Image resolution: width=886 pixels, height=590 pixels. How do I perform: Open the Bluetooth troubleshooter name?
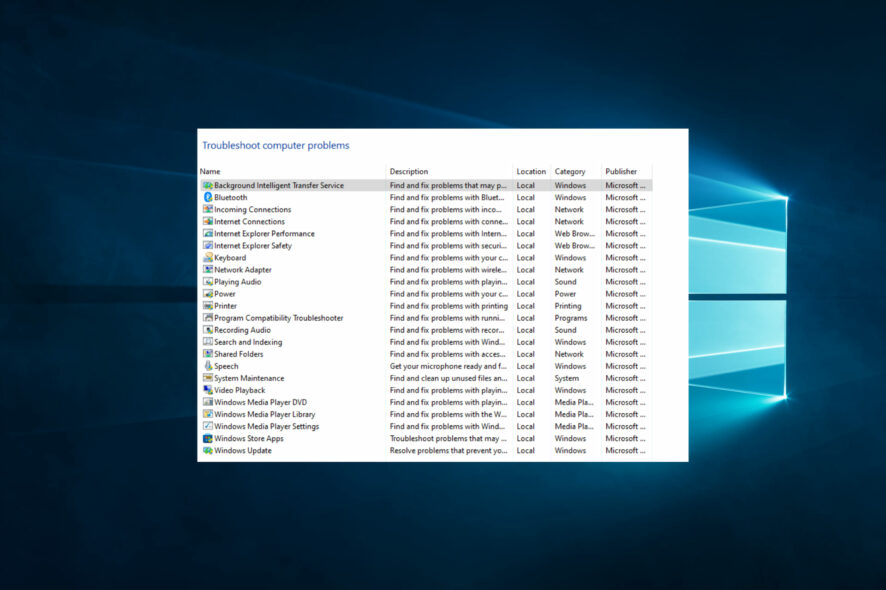(231, 197)
